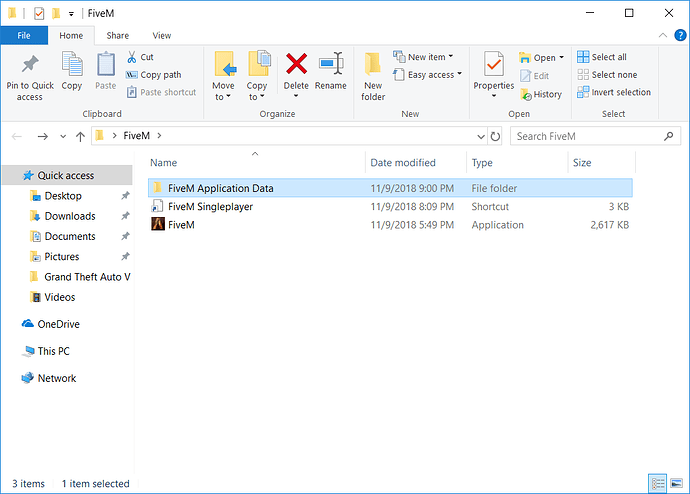Viewport: 690px width, 494px height.
Task: Switch to details view in status bar
Action: [657, 483]
